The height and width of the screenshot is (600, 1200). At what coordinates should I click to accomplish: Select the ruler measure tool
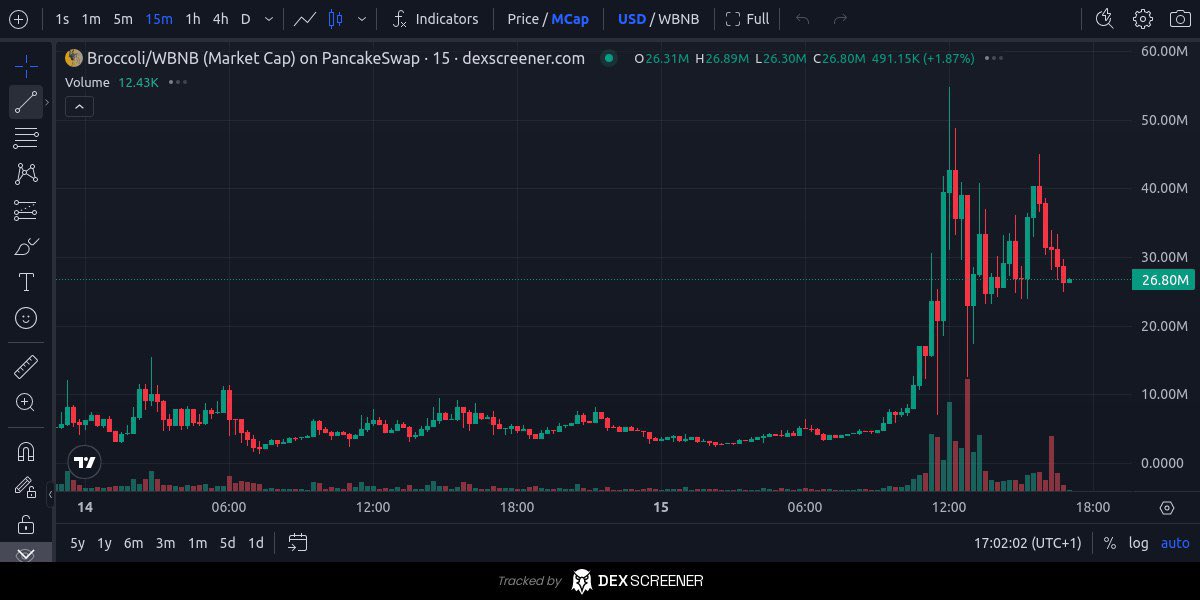[26, 367]
